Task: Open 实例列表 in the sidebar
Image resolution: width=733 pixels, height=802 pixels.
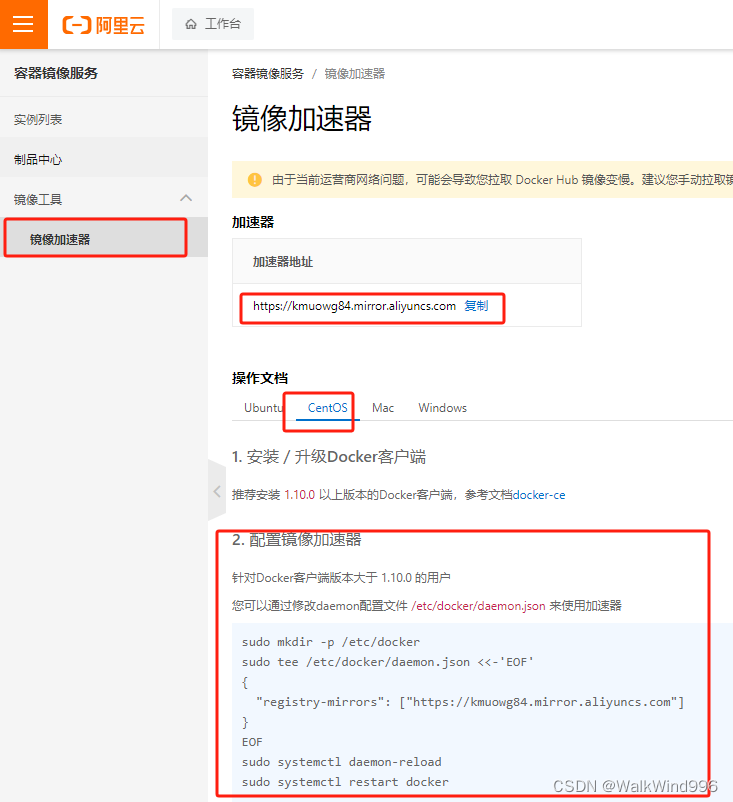Action: 104,120
